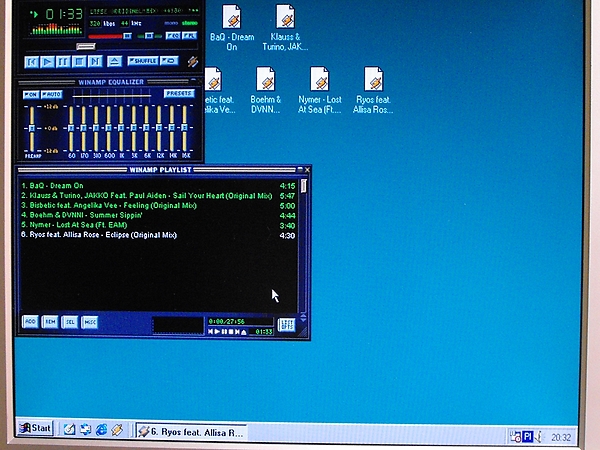The width and height of the screenshot is (600, 450).
Task: Toggle the Equalizer window button (EQ) in main window
Action: point(173,36)
